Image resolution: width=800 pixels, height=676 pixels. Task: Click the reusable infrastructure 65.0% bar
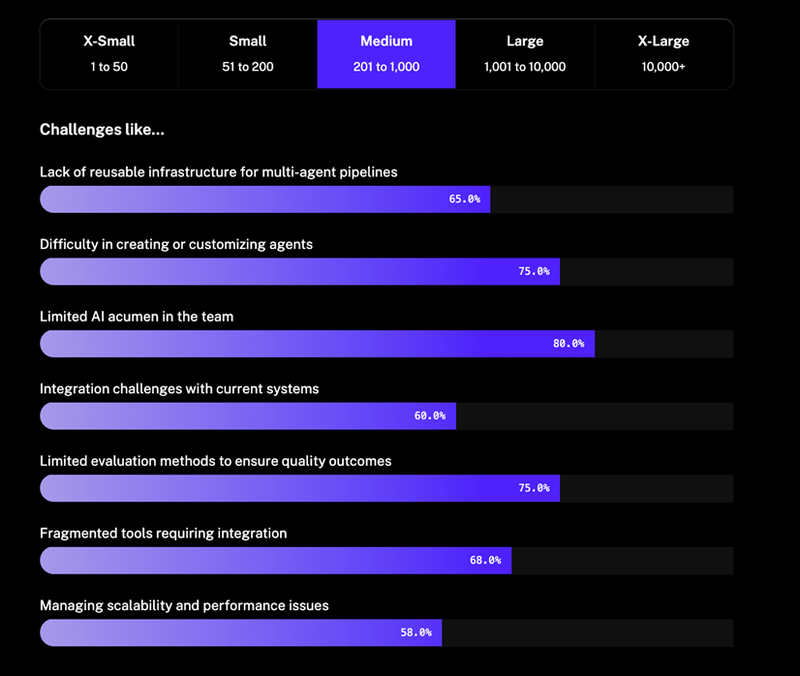click(x=265, y=199)
